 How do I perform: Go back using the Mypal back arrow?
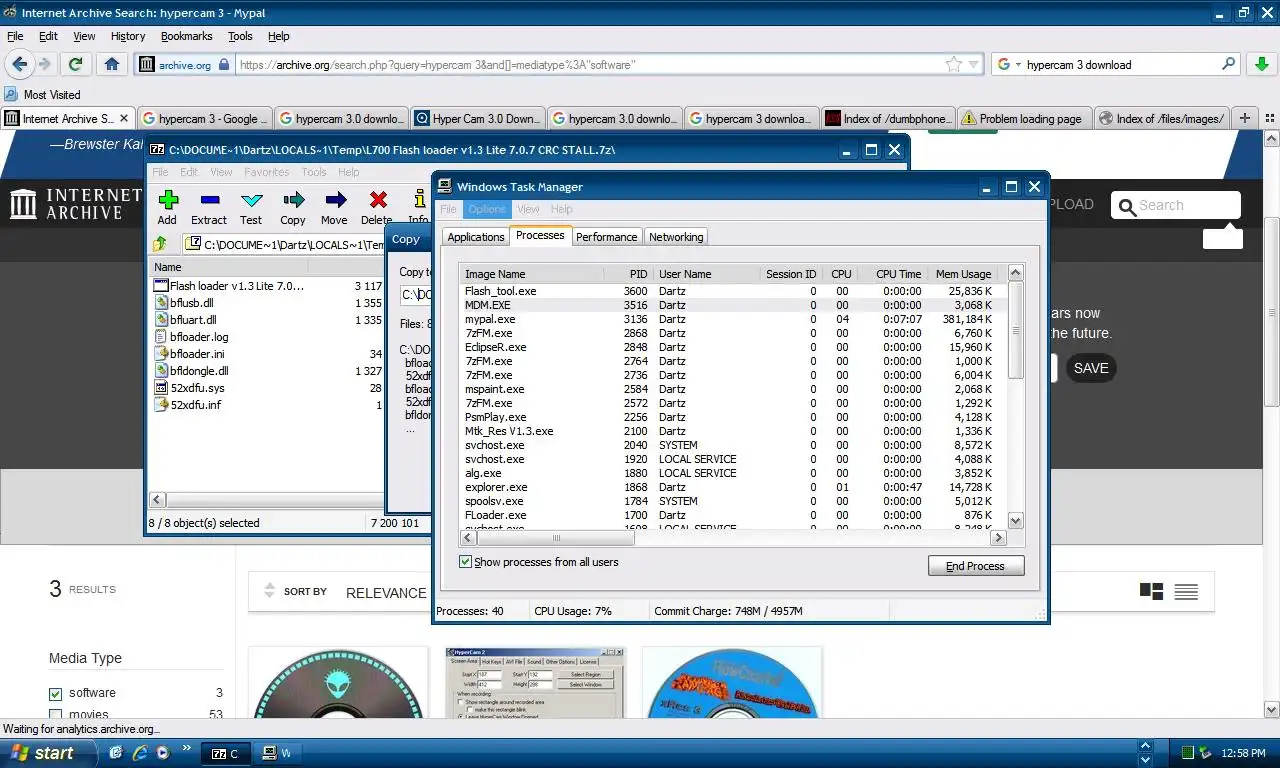(19, 64)
